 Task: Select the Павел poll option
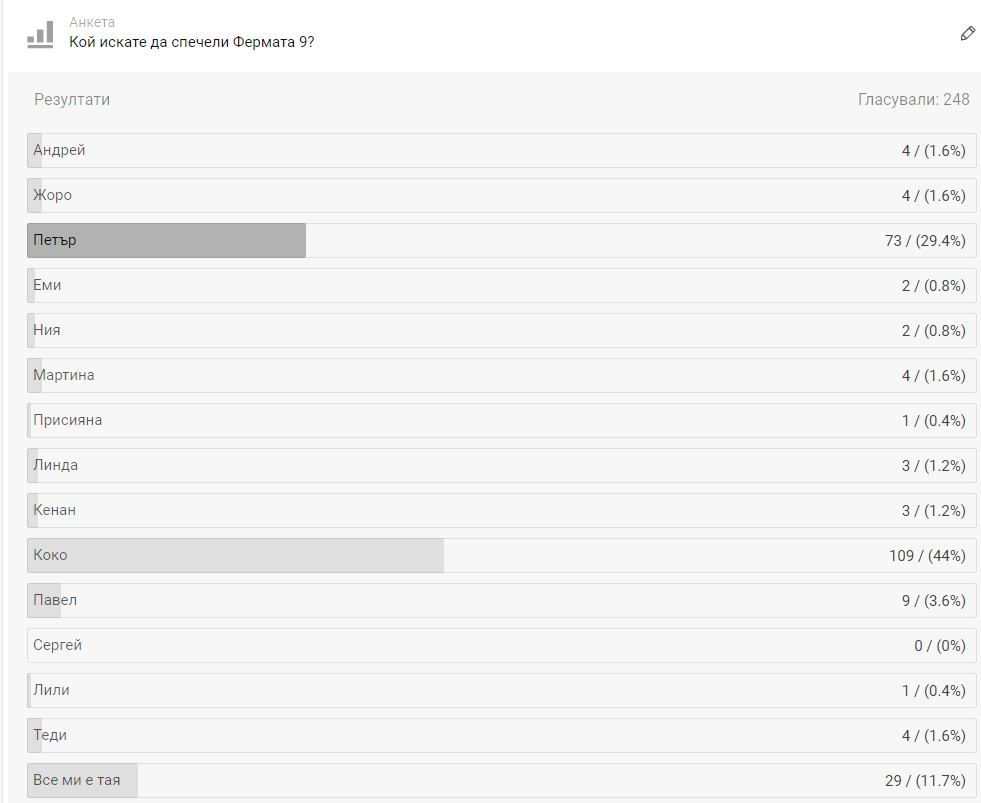pyautogui.click(x=501, y=601)
